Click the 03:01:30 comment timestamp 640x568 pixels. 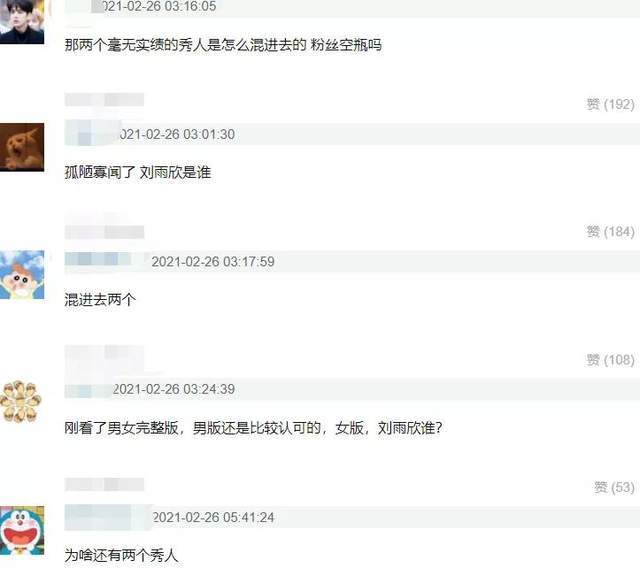point(177,134)
